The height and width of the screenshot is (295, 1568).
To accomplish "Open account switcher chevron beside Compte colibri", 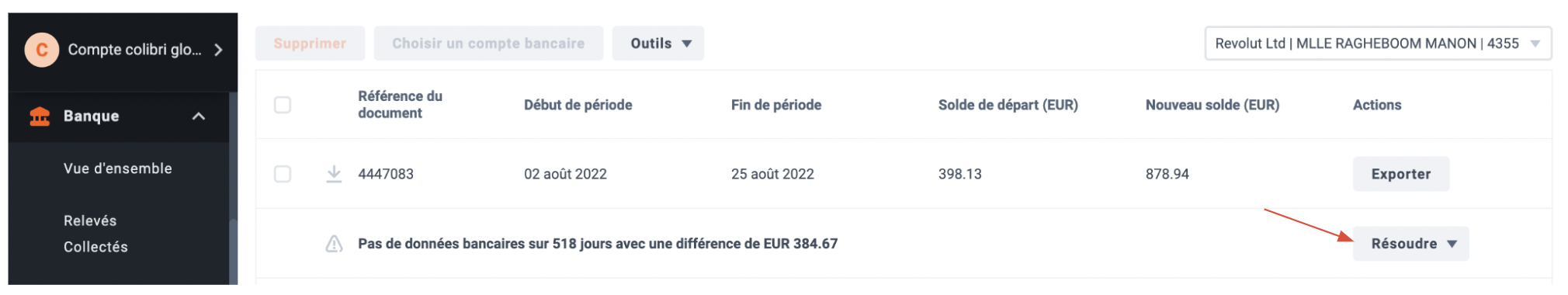I will (x=218, y=50).
